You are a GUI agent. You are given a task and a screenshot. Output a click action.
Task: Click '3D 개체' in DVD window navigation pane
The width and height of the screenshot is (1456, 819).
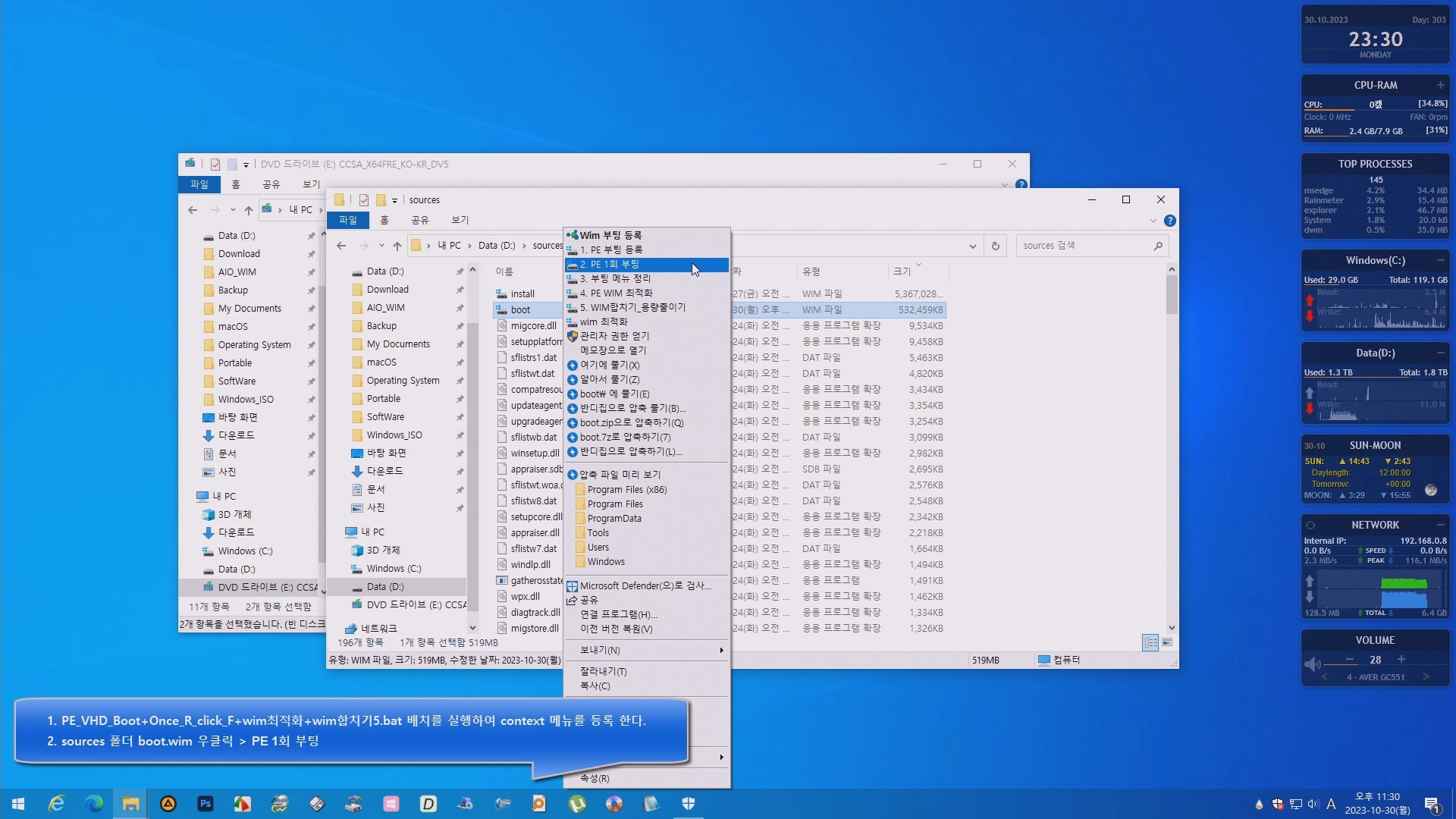pos(234,514)
